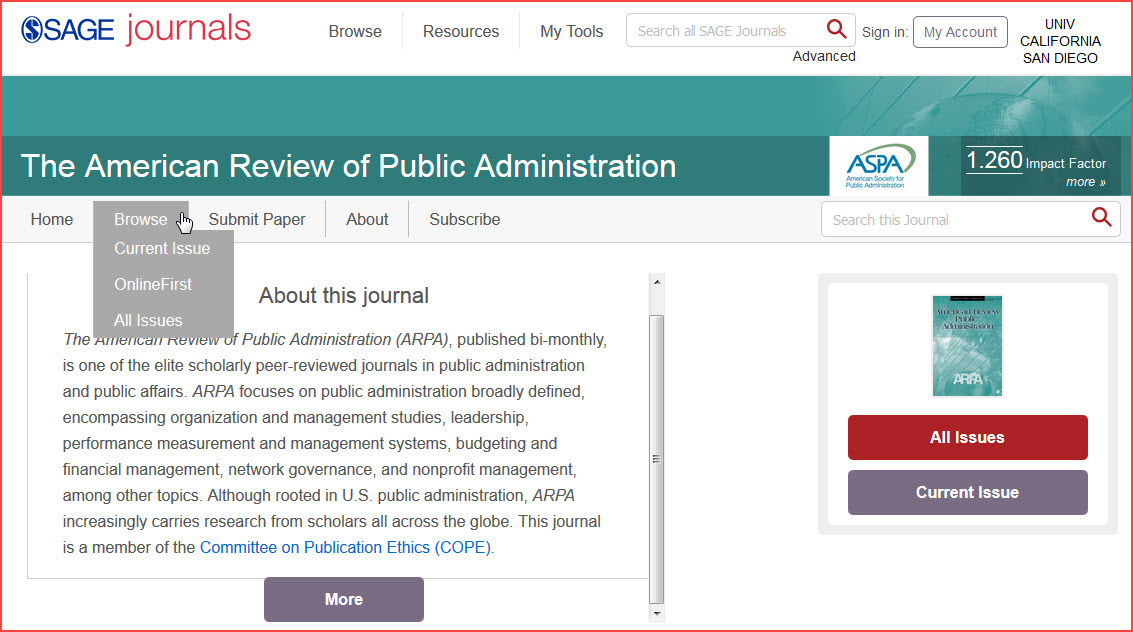Select Current Issue from Browse dropdown
This screenshot has height=632, width=1133.
(x=162, y=248)
